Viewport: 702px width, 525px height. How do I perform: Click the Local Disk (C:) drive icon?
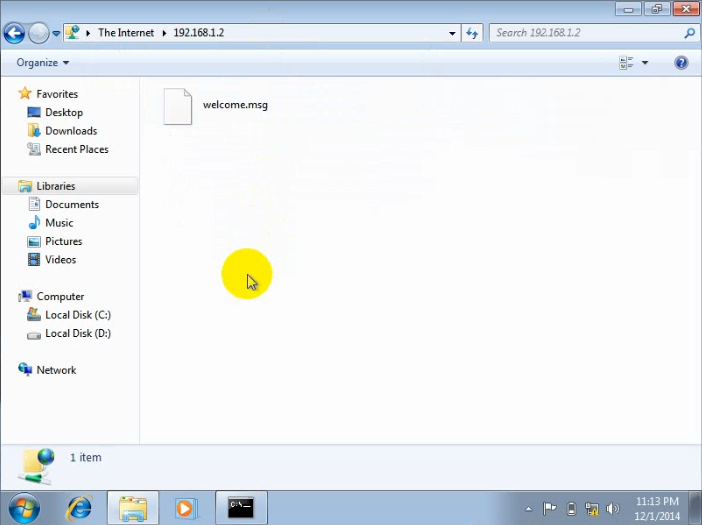34,315
